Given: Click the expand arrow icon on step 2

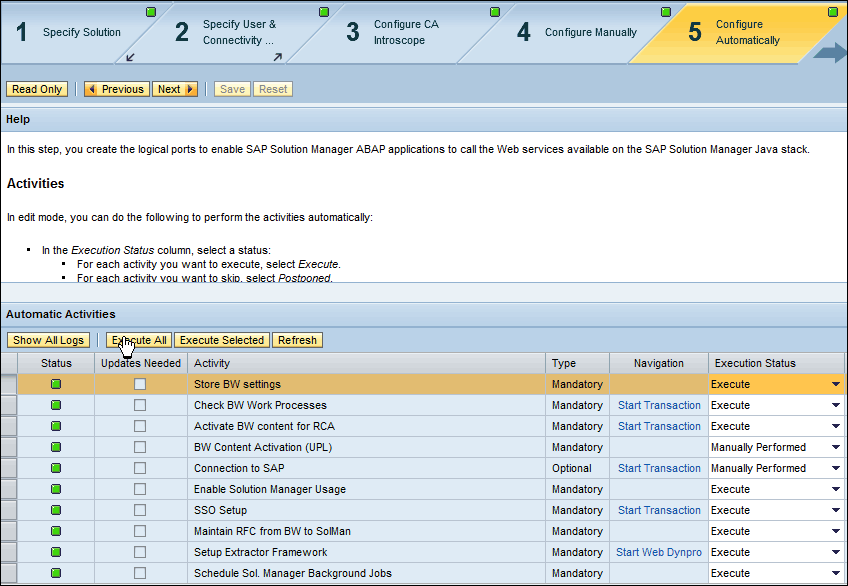Looking at the screenshot, I should tap(277, 57).
